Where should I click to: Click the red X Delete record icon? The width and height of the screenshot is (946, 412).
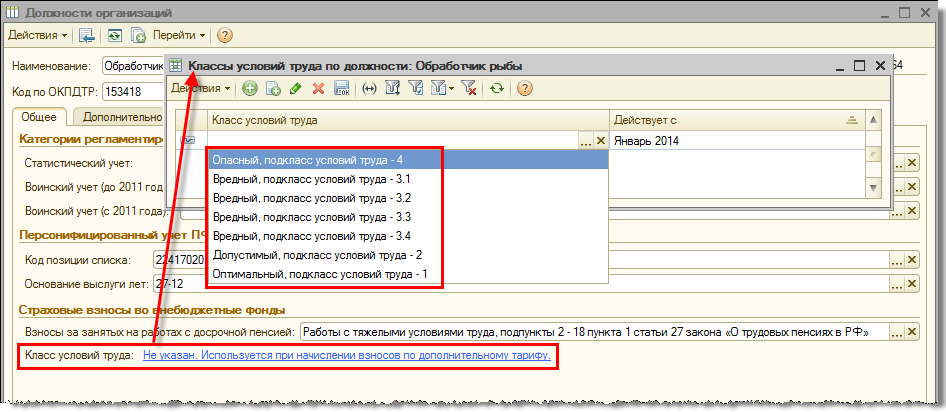click(x=318, y=89)
